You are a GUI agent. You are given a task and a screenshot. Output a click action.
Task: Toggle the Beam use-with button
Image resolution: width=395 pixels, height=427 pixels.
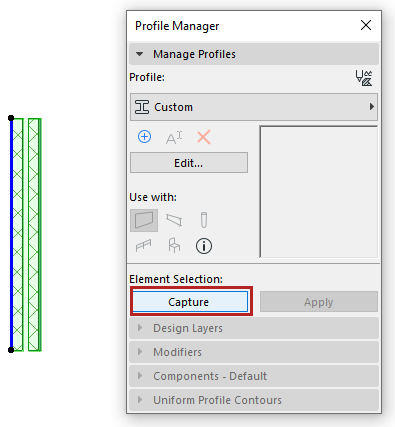click(x=174, y=220)
